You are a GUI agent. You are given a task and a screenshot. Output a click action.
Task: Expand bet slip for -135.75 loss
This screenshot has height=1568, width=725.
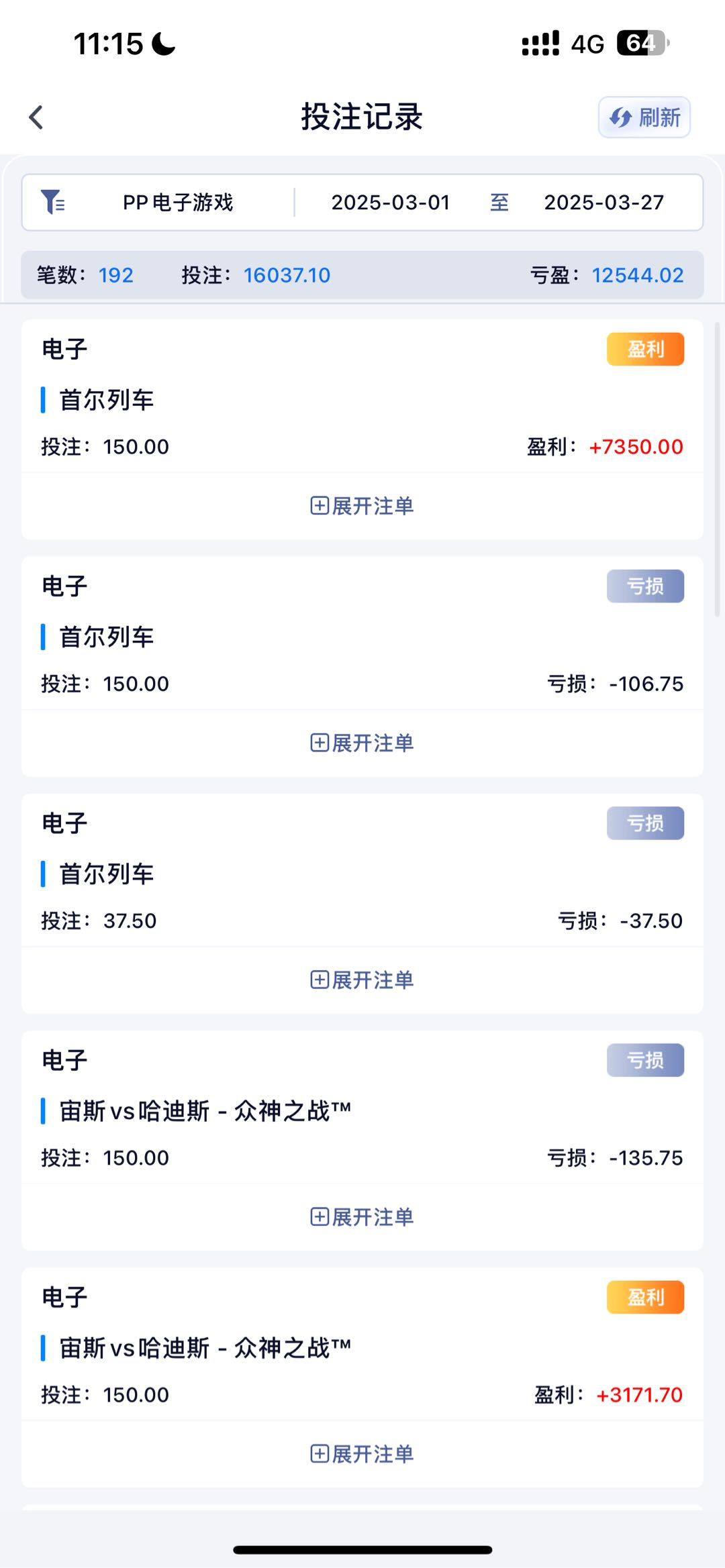coord(362,1216)
